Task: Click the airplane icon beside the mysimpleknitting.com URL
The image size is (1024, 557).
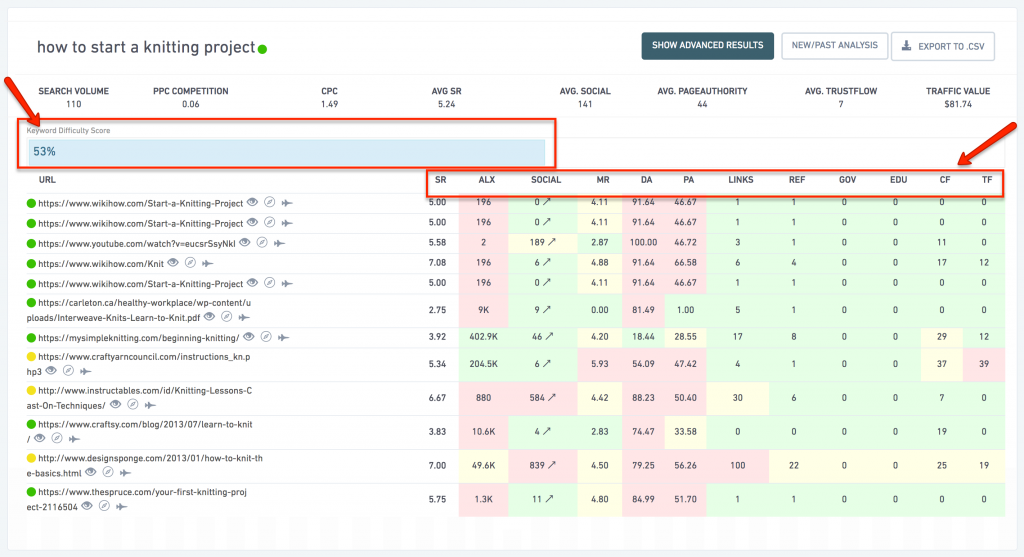Action: pyautogui.click(x=283, y=338)
